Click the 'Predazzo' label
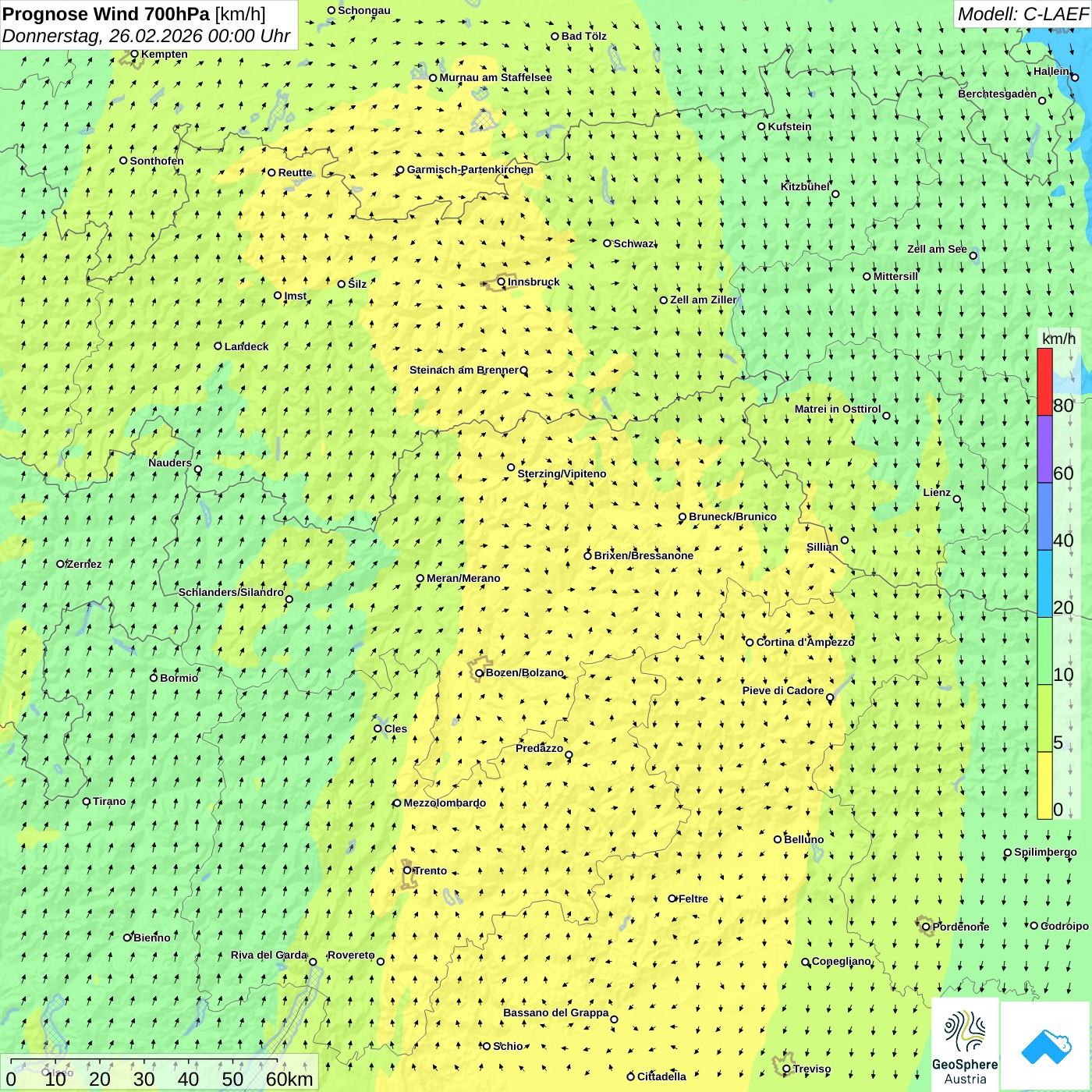 tap(539, 748)
